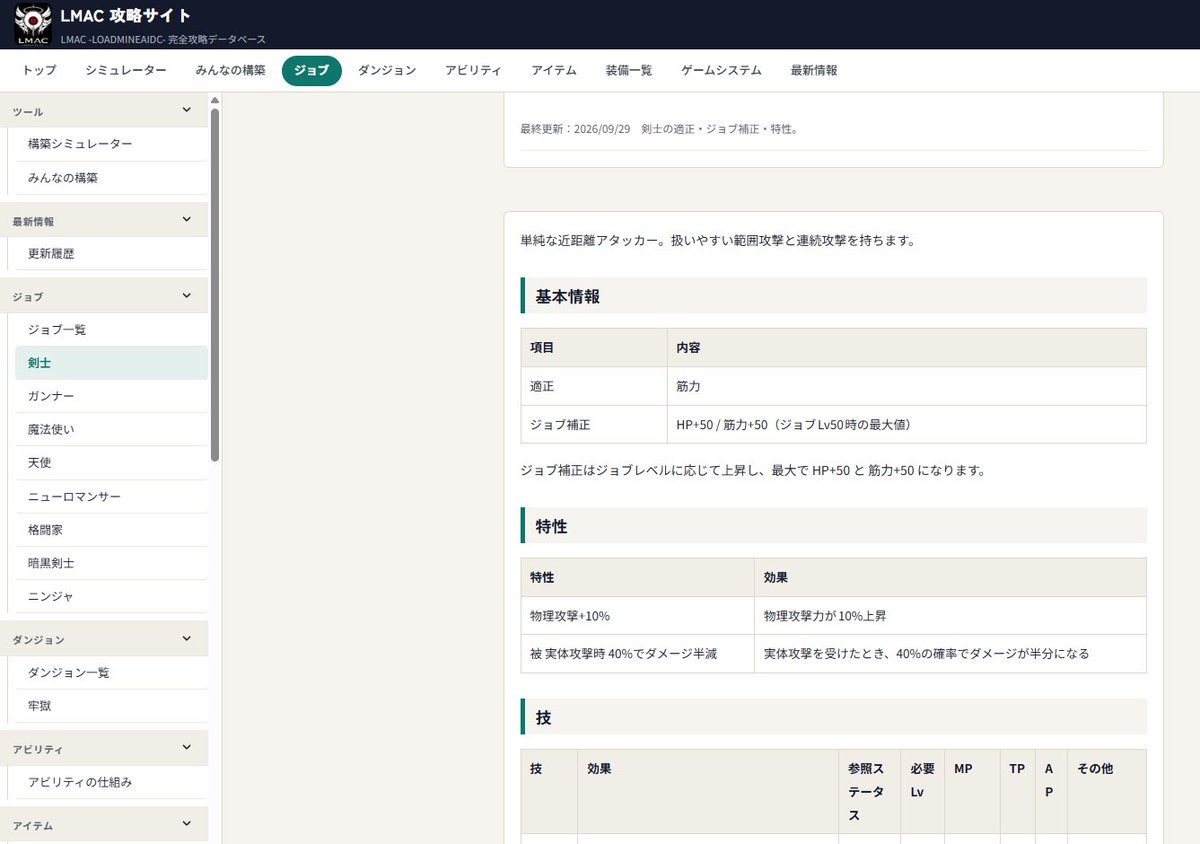Click the sidebar scrollbar up arrow
The width and height of the screenshot is (1200, 844).
[215, 100]
